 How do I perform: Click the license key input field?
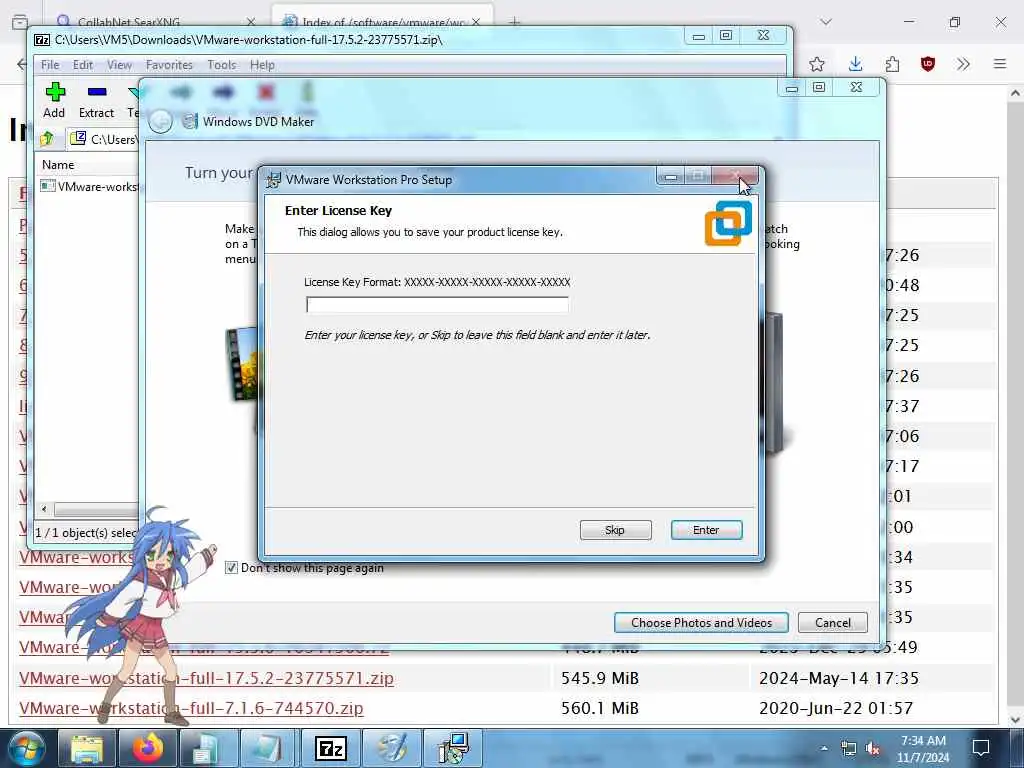pos(437,305)
